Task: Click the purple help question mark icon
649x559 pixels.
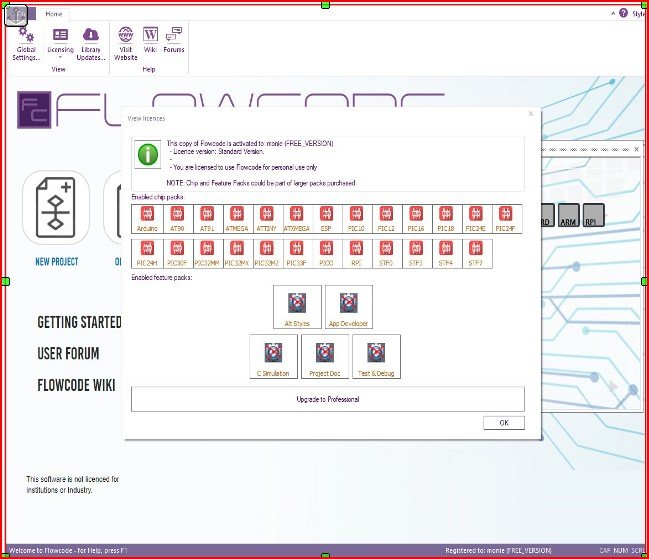Action: pos(623,13)
